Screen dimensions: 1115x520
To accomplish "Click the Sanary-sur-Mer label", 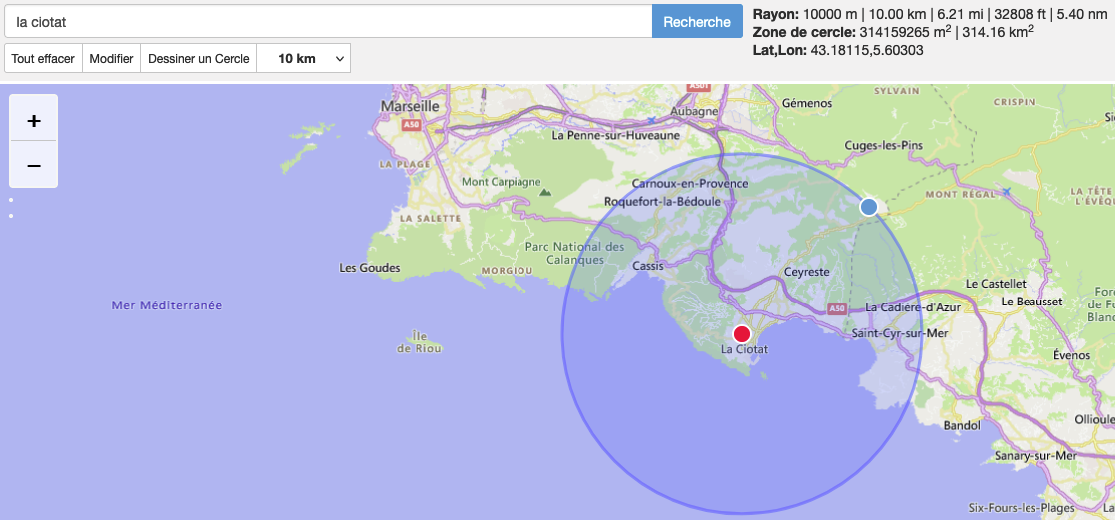I will [1036, 456].
